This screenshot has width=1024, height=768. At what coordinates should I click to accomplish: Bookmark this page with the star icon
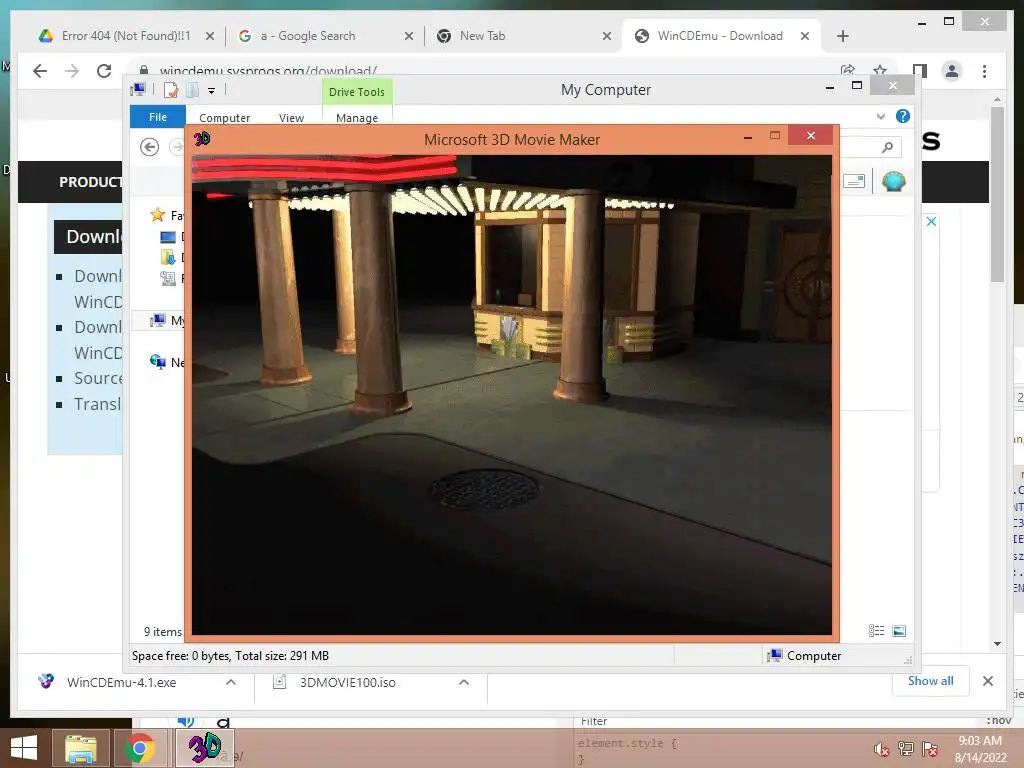point(880,69)
